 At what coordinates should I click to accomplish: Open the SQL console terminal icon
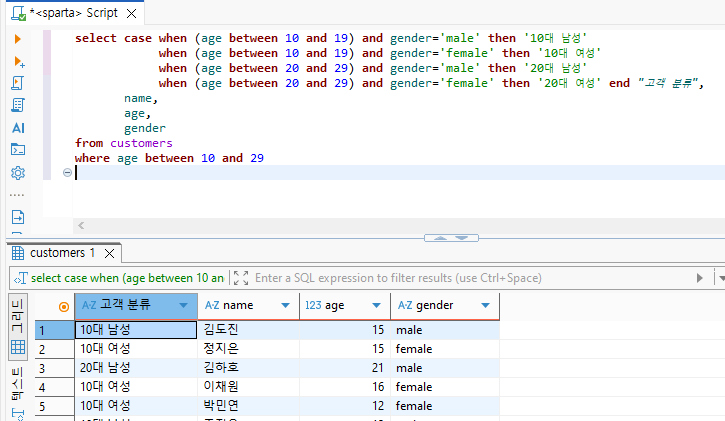pos(18,150)
